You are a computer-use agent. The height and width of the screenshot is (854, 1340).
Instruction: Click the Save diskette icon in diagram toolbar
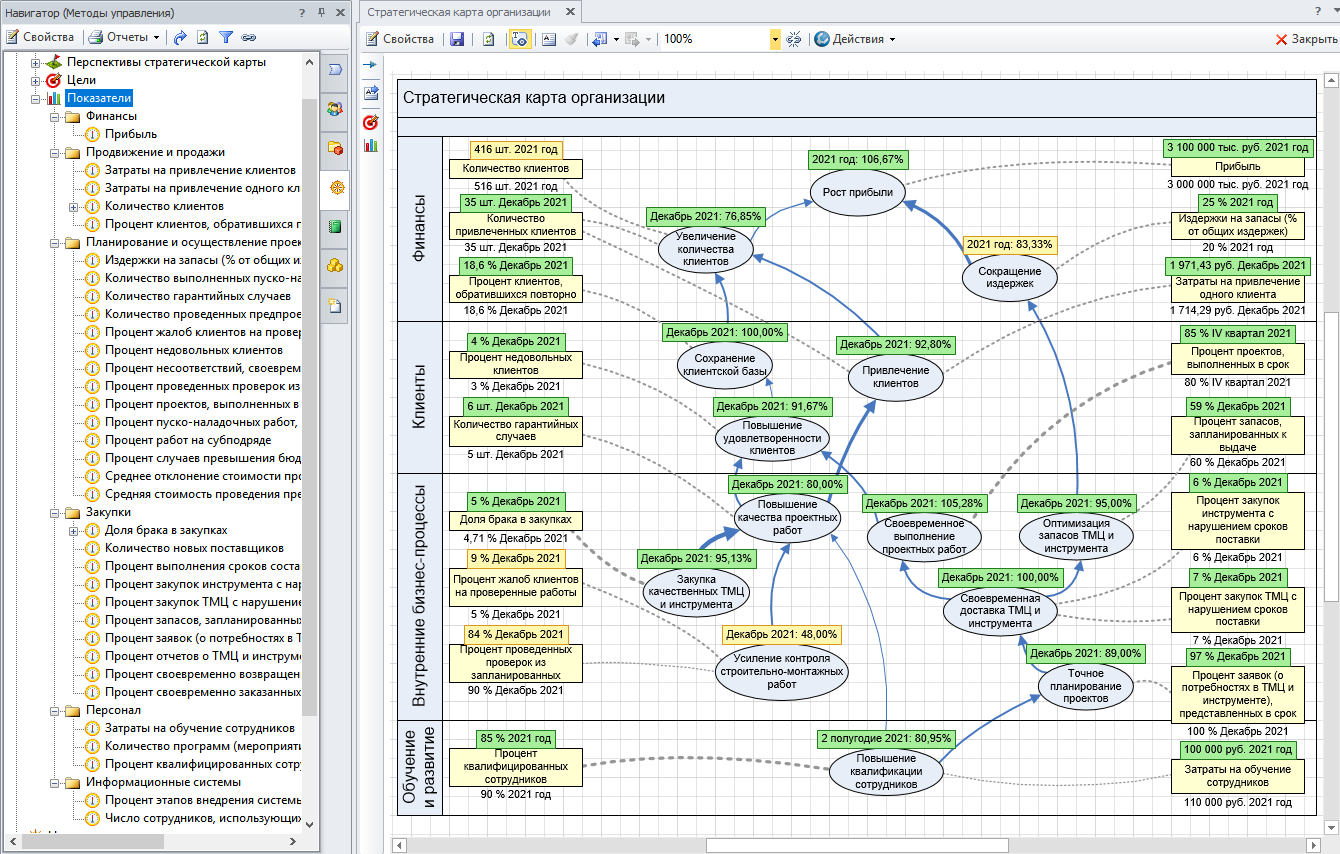[x=457, y=39]
